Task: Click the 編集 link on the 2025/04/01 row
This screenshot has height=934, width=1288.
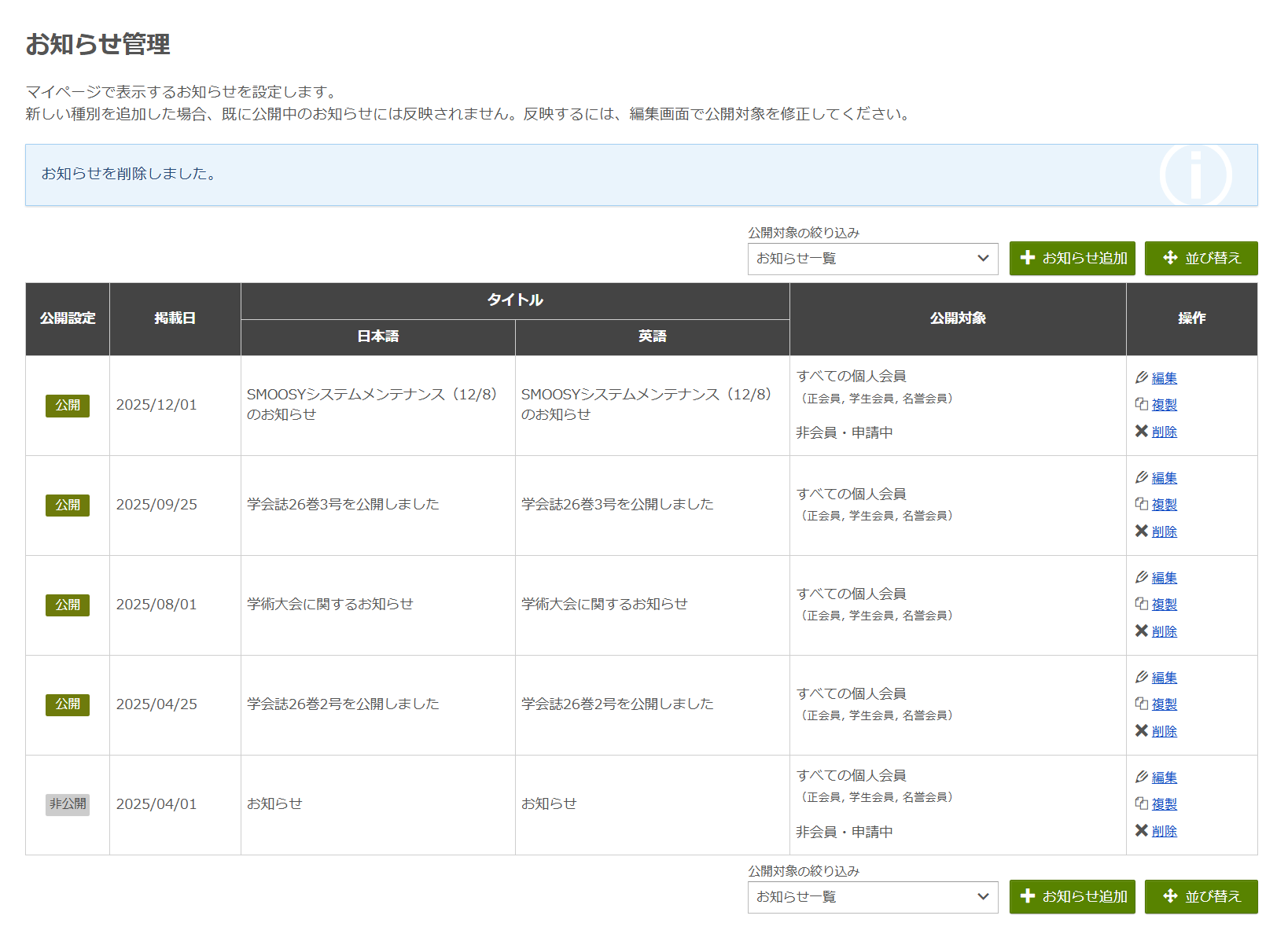Action: [x=1164, y=777]
